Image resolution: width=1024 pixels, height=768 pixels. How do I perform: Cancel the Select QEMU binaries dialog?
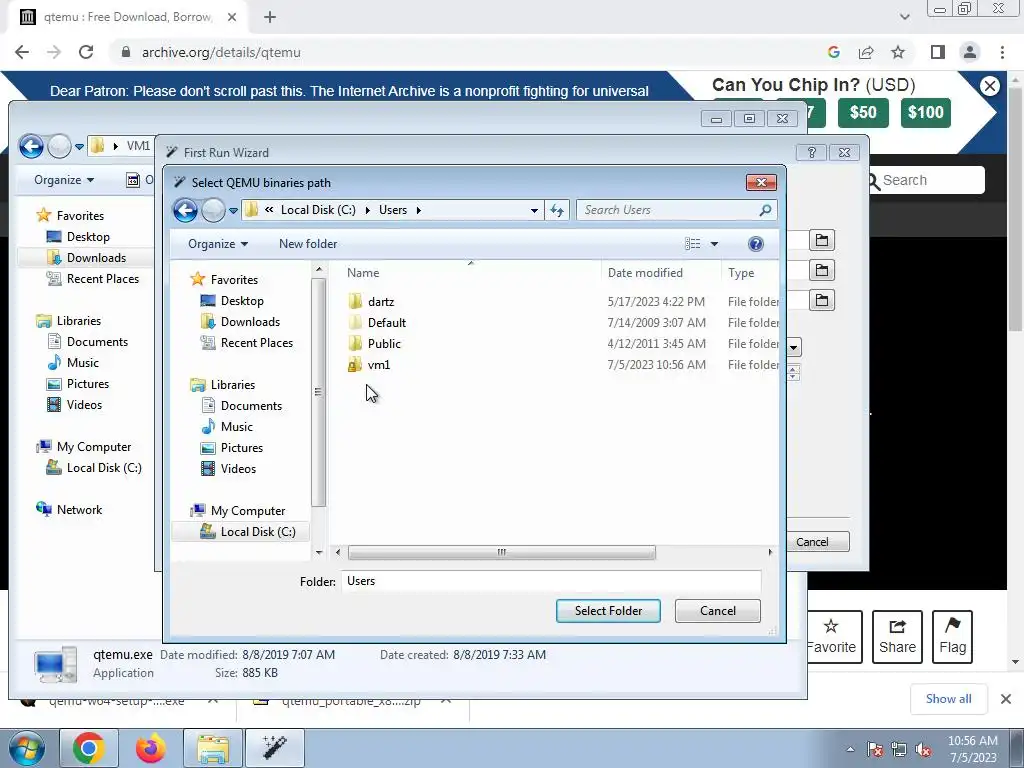coord(718,611)
